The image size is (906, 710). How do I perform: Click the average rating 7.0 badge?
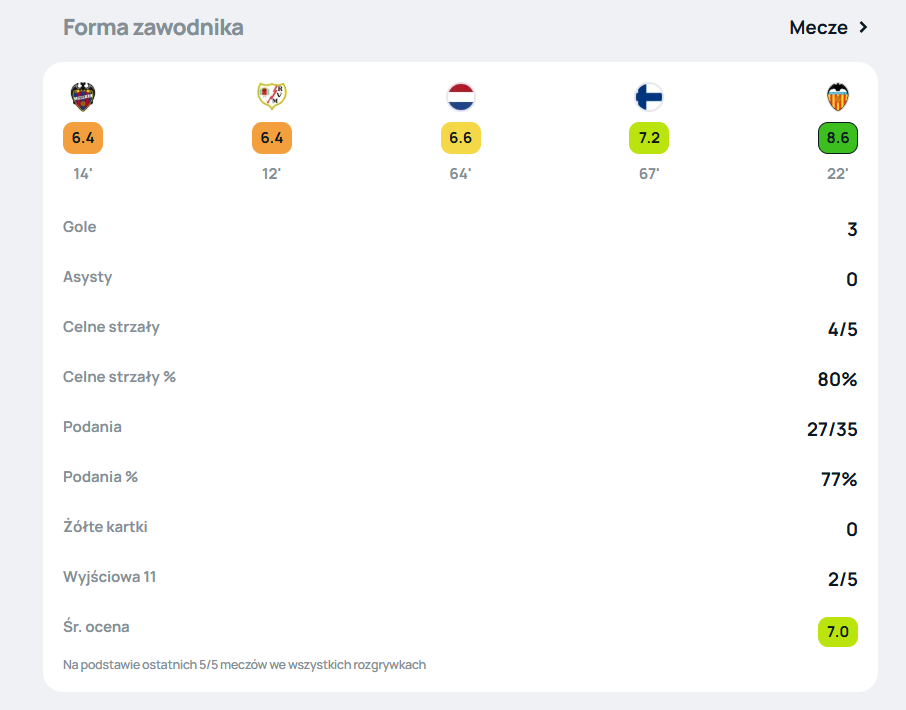pos(838,631)
